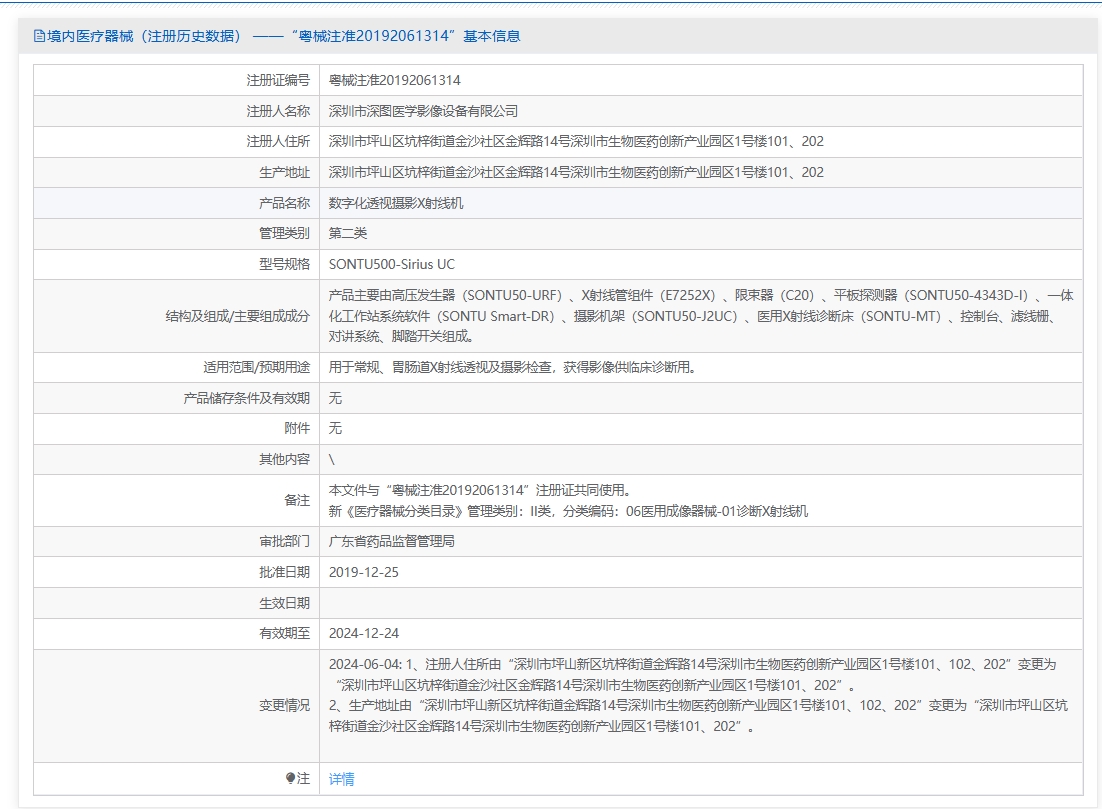
Task: Click approval date 2019-12-25
Action: [x=363, y=572]
